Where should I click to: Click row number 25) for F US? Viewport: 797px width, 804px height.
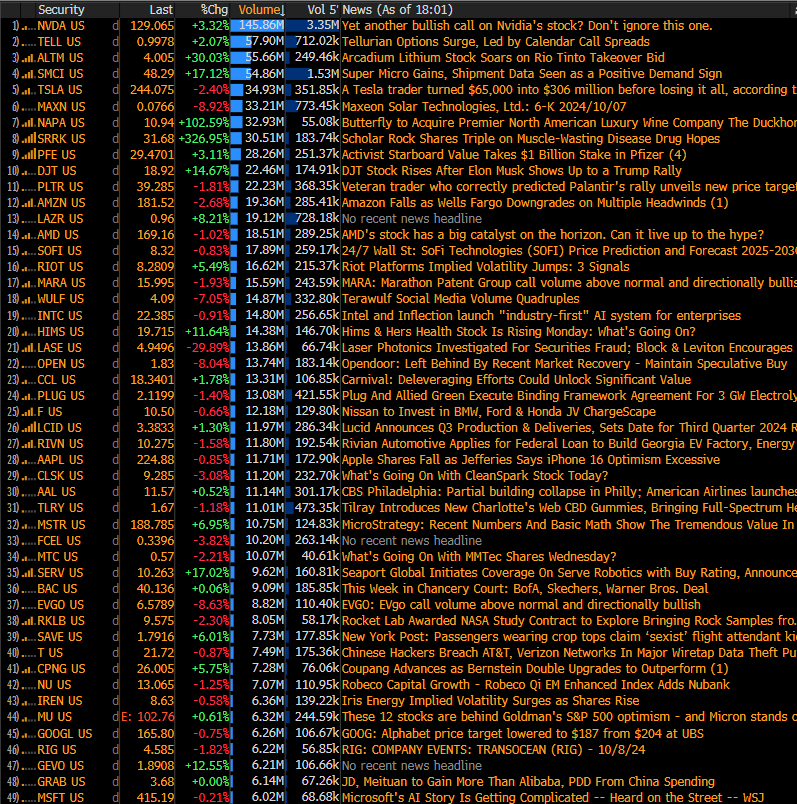point(13,412)
